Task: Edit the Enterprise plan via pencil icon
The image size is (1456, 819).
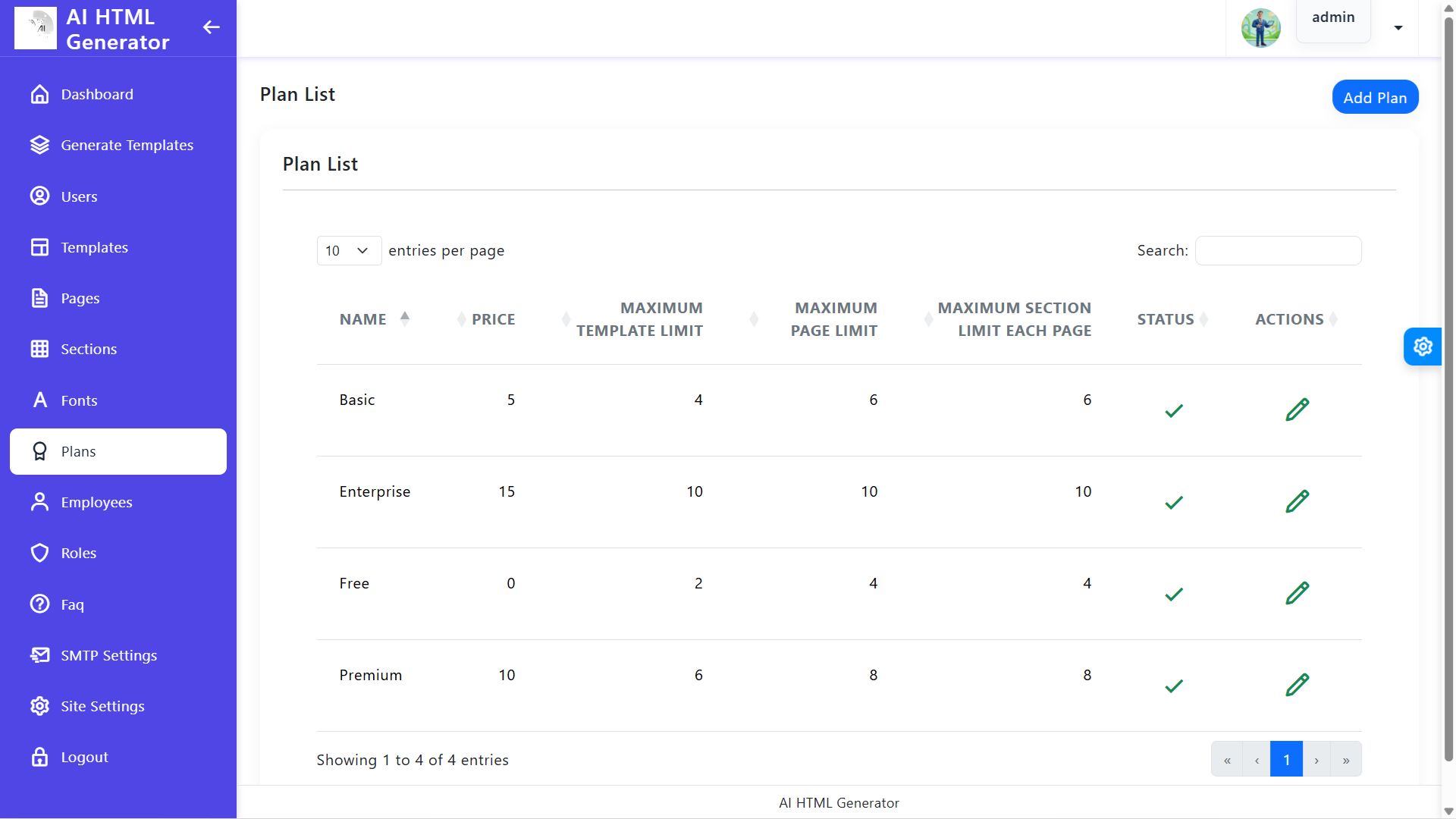Action: coord(1297,501)
